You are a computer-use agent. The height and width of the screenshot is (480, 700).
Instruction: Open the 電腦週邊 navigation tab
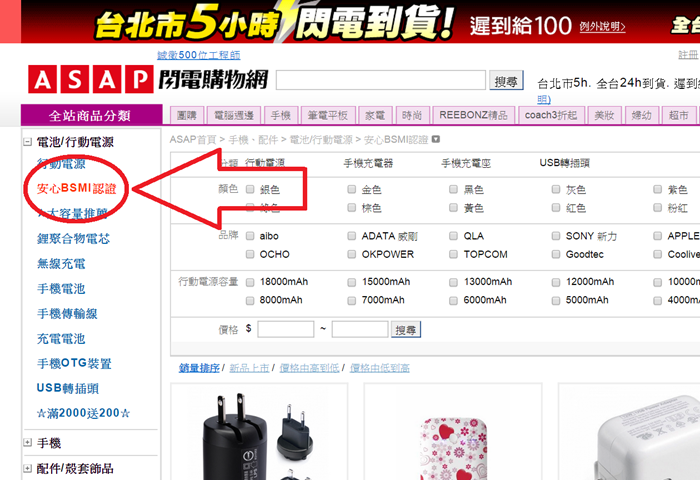234,115
